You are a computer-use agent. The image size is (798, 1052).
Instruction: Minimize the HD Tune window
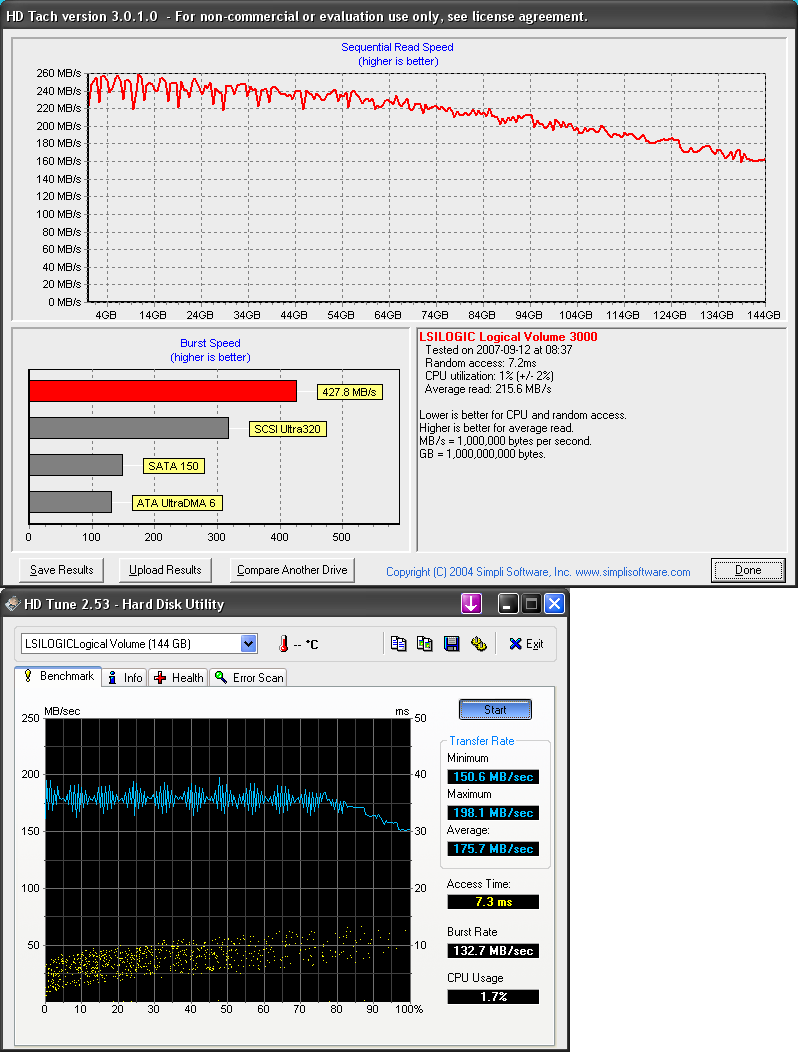[508, 604]
